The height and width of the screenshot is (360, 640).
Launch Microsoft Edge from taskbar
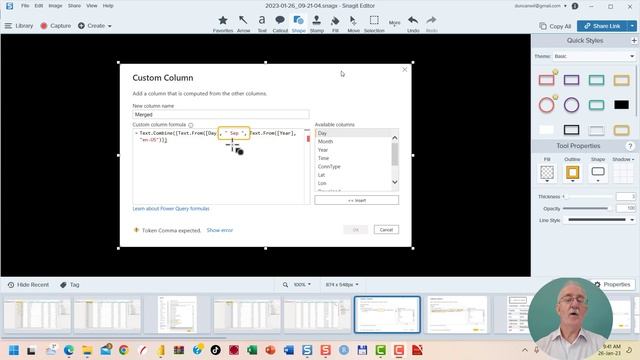69,350
